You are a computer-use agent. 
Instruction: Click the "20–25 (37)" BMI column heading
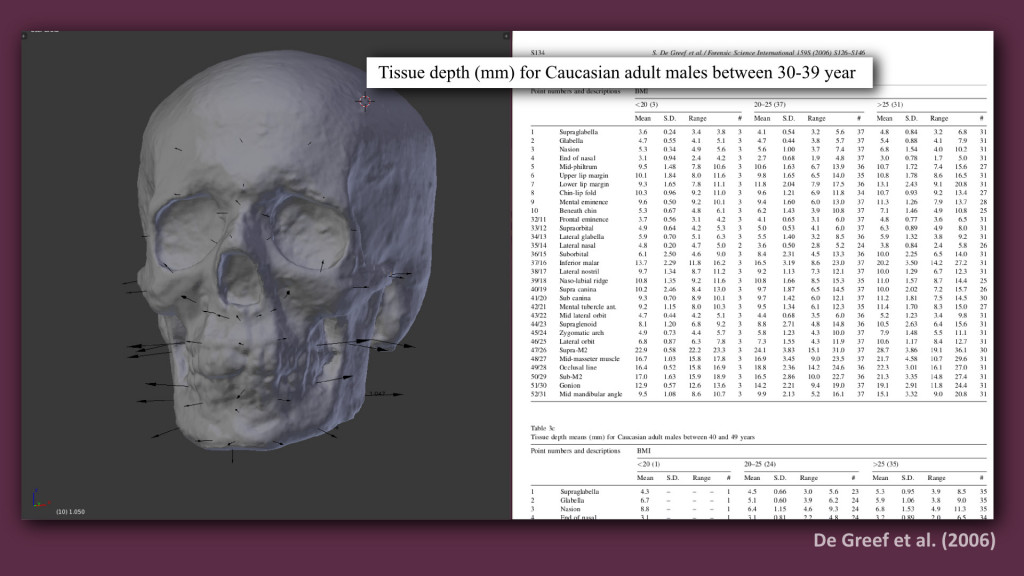tap(769, 104)
